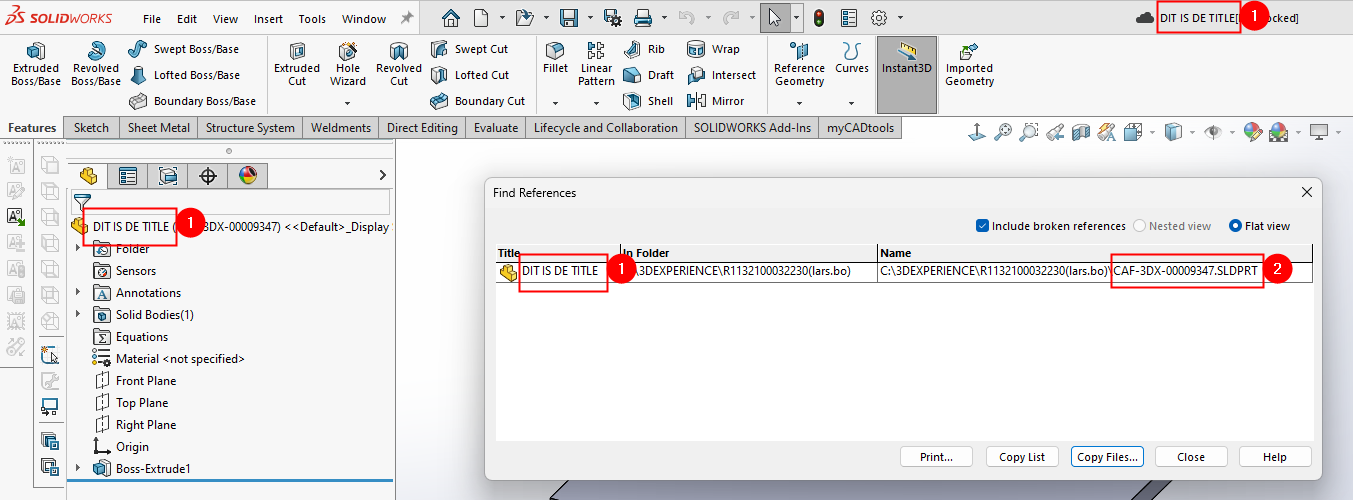The width and height of the screenshot is (1353, 500).
Task: Click the Extruded Boss/Base tool
Action: [36, 63]
